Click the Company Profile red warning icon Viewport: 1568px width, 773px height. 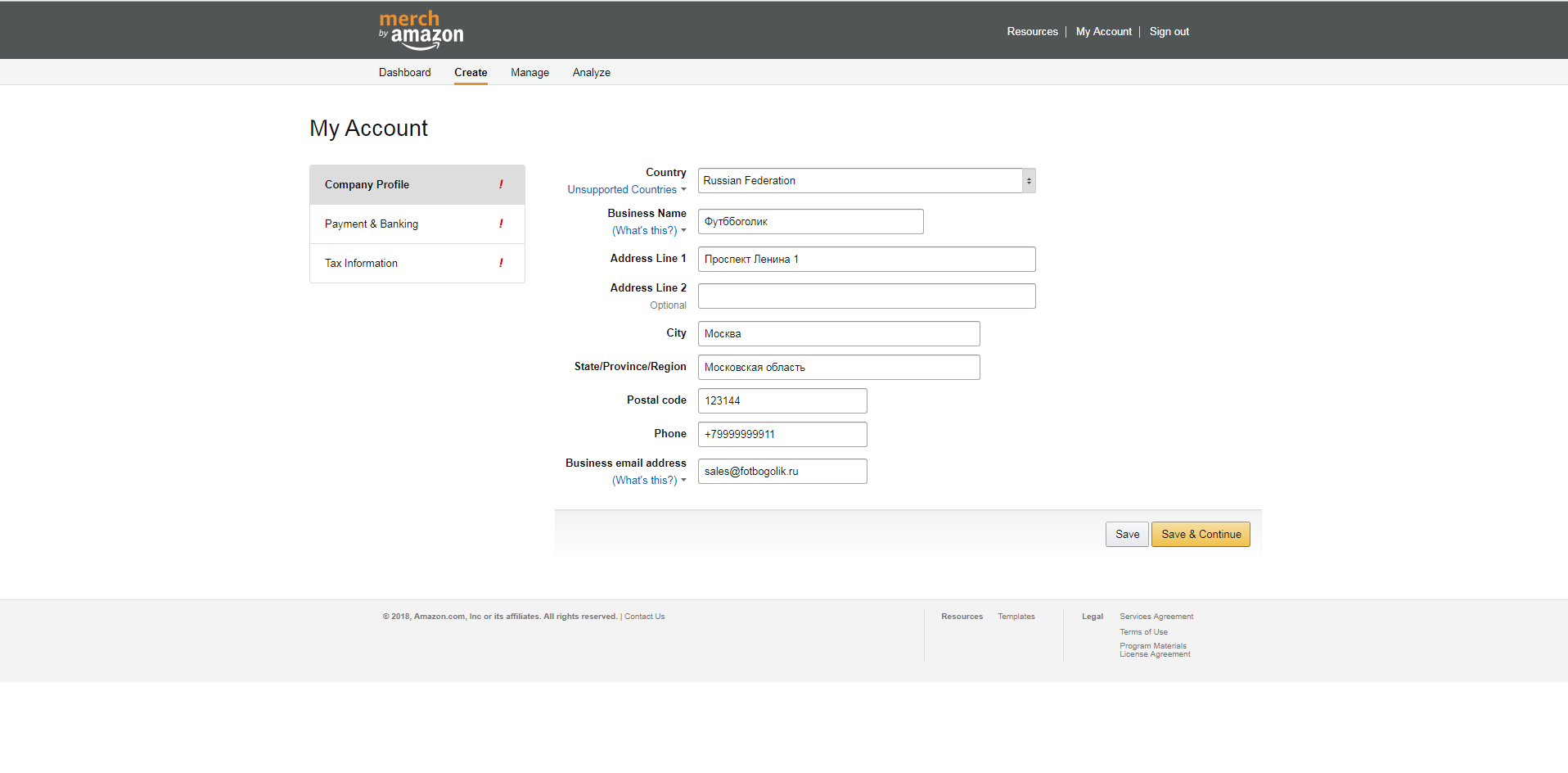501,184
